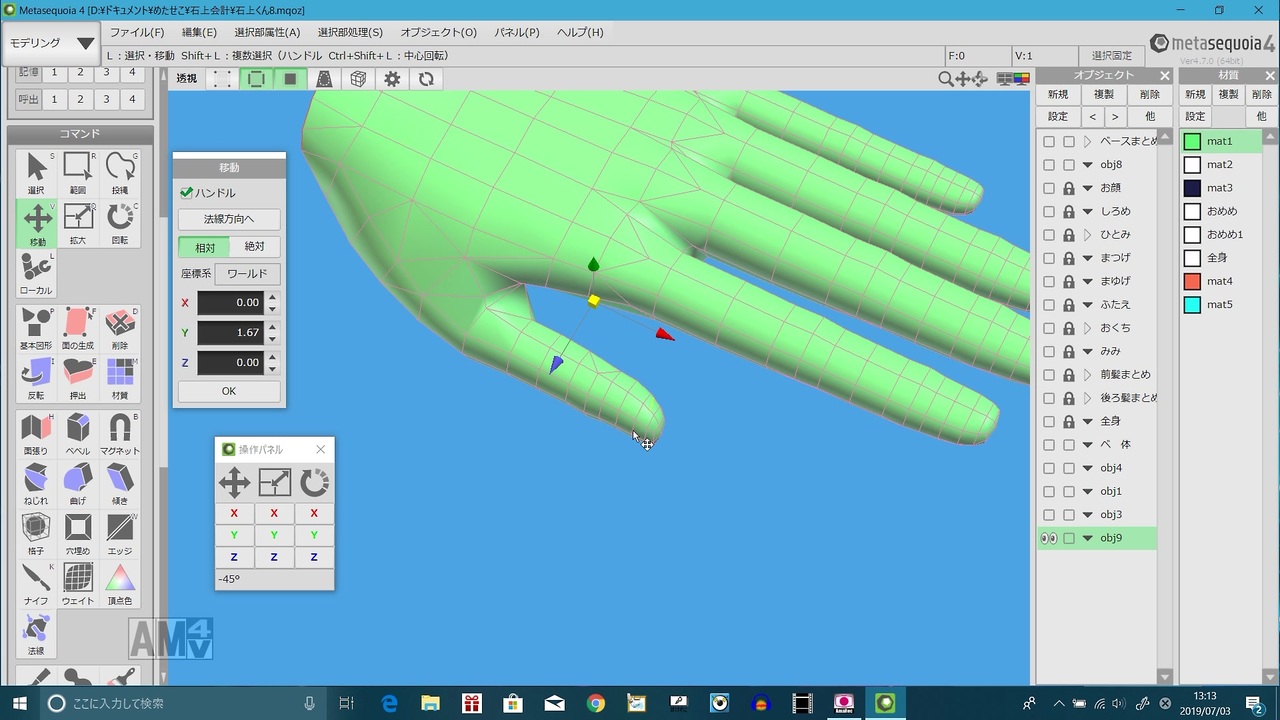Unlock the 全身 object
Viewport: 1280px width, 720px height.
[1069, 421]
